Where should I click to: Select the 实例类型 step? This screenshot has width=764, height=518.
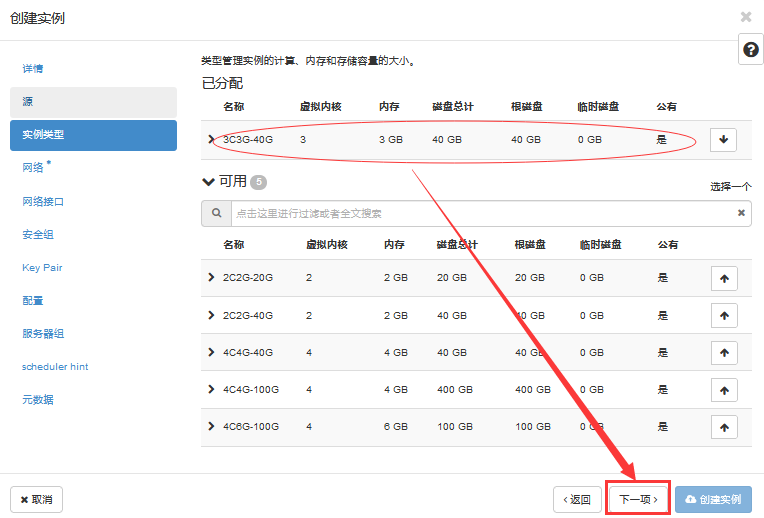click(x=93, y=135)
